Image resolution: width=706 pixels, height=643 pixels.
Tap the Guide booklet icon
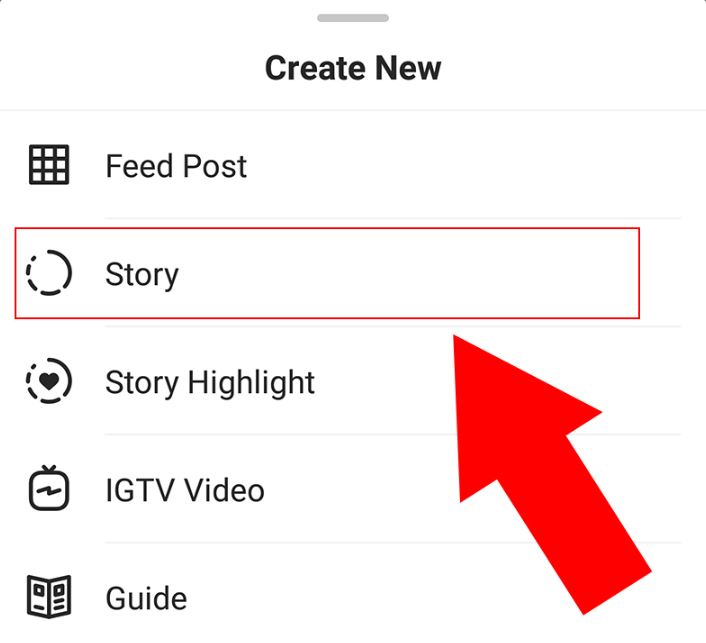coord(49,597)
